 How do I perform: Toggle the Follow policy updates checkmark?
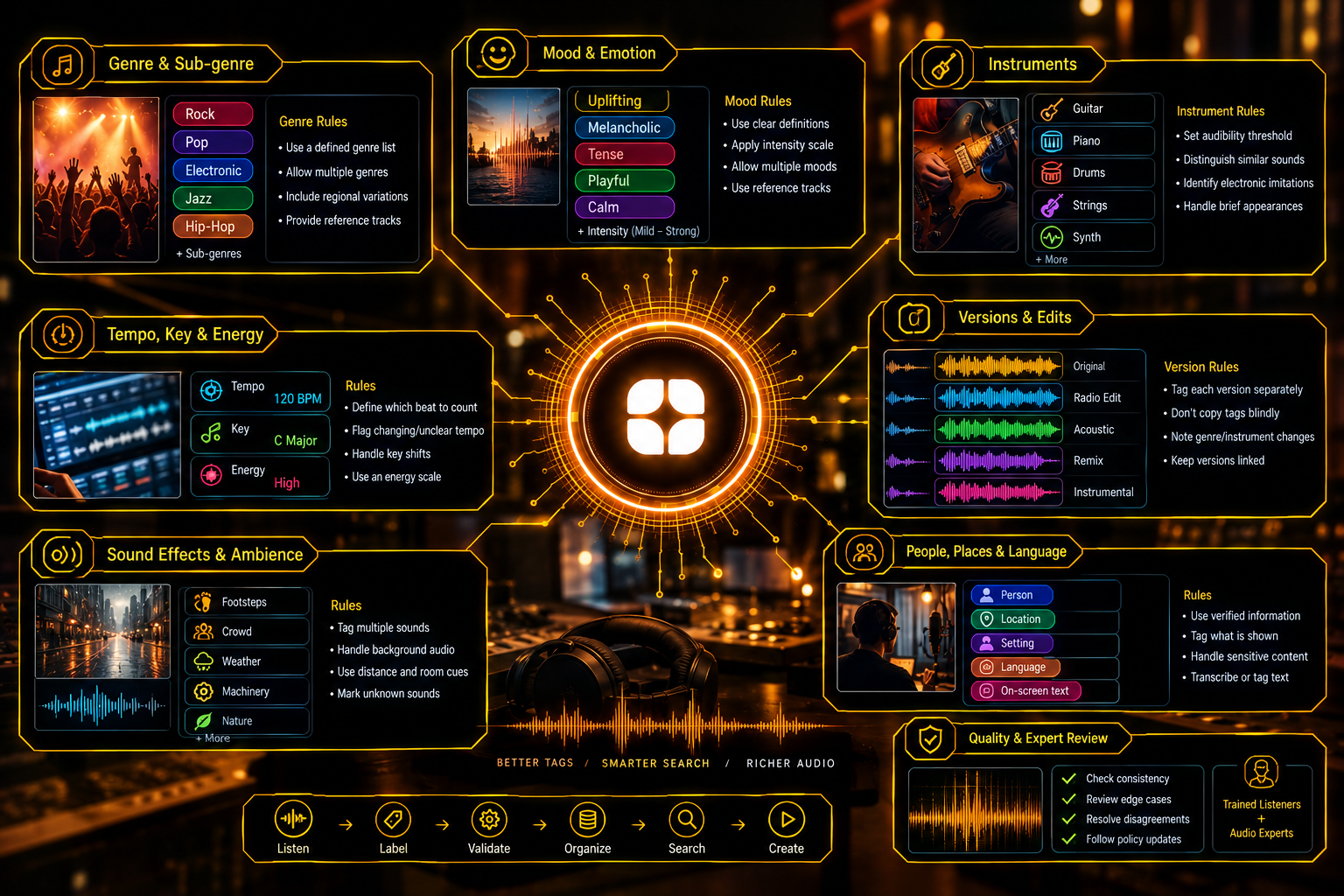pyautogui.click(x=1068, y=839)
